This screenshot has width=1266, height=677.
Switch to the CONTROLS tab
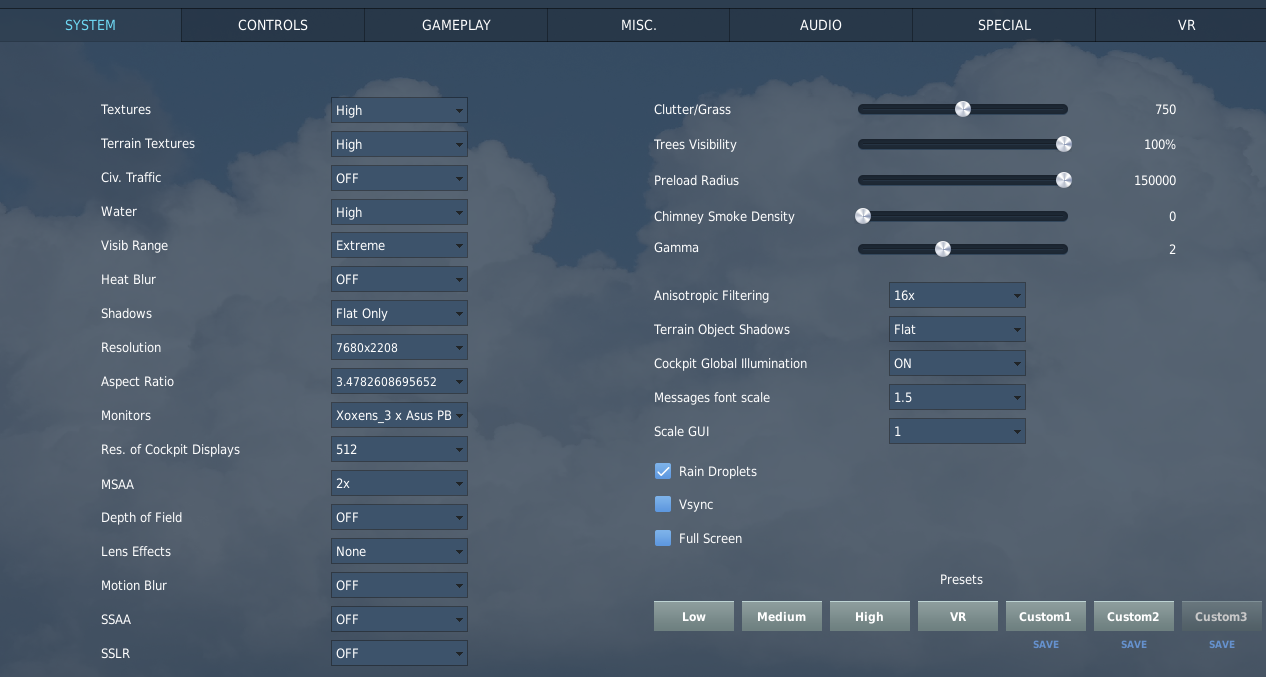(x=273, y=25)
